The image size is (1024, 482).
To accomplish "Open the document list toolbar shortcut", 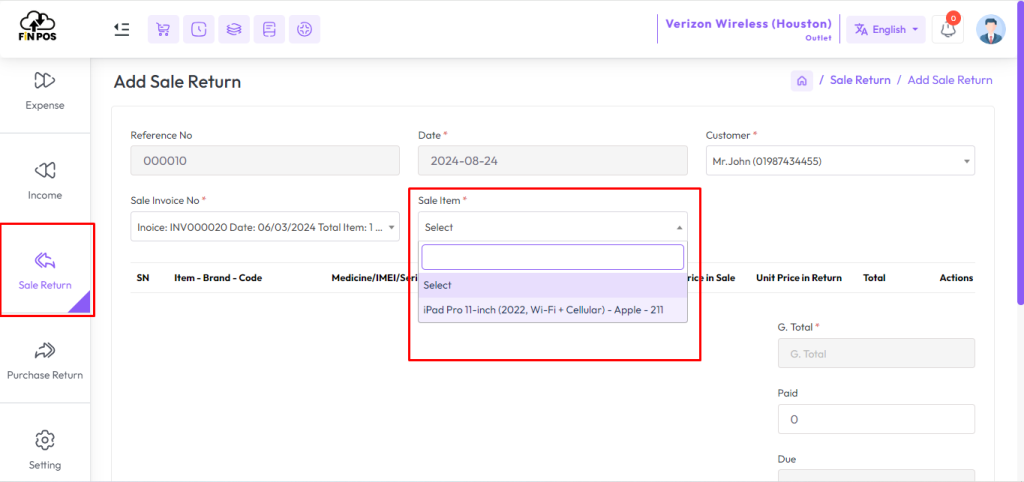I will [x=269, y=29].
